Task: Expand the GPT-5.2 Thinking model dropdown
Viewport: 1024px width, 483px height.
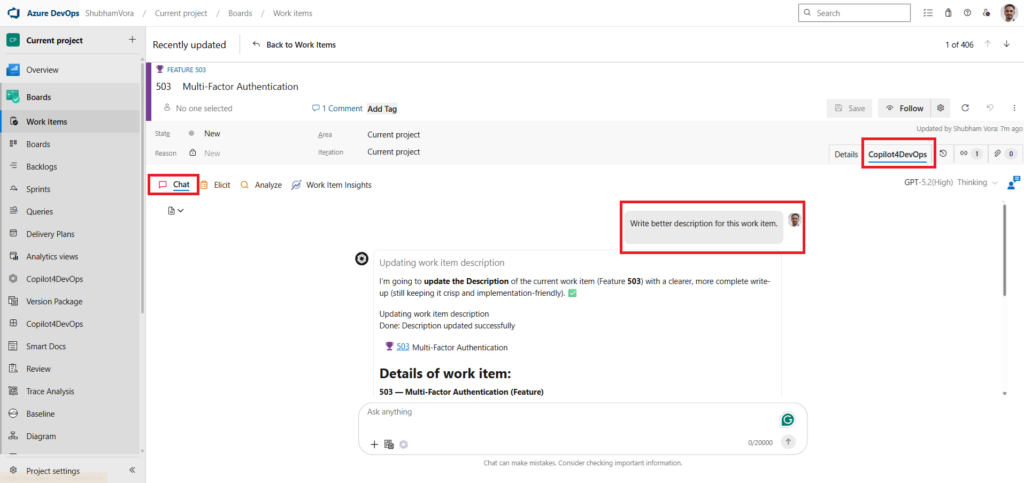Action: tap(951, 183)
